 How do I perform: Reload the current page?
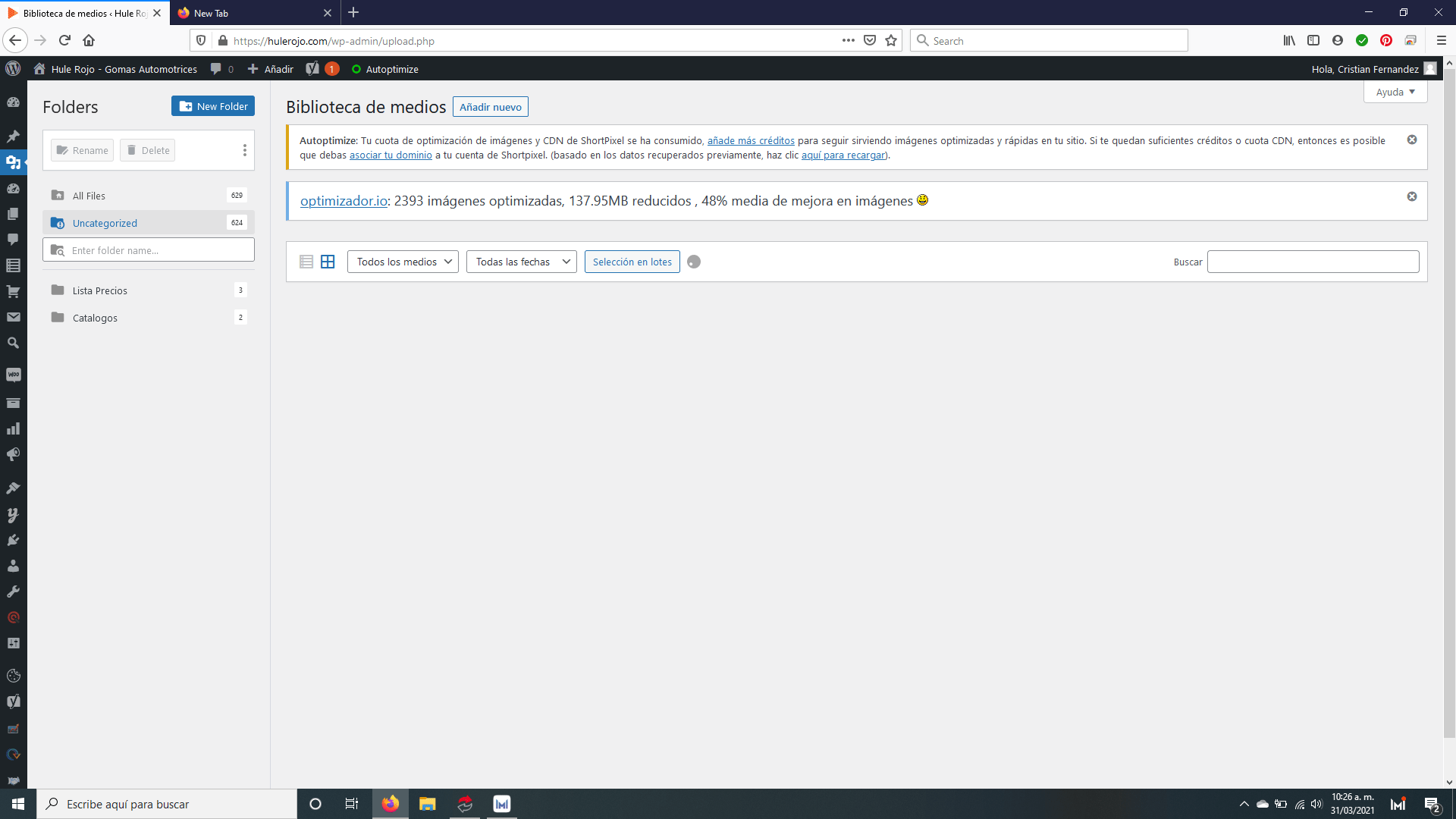click(x=64, y=40)
